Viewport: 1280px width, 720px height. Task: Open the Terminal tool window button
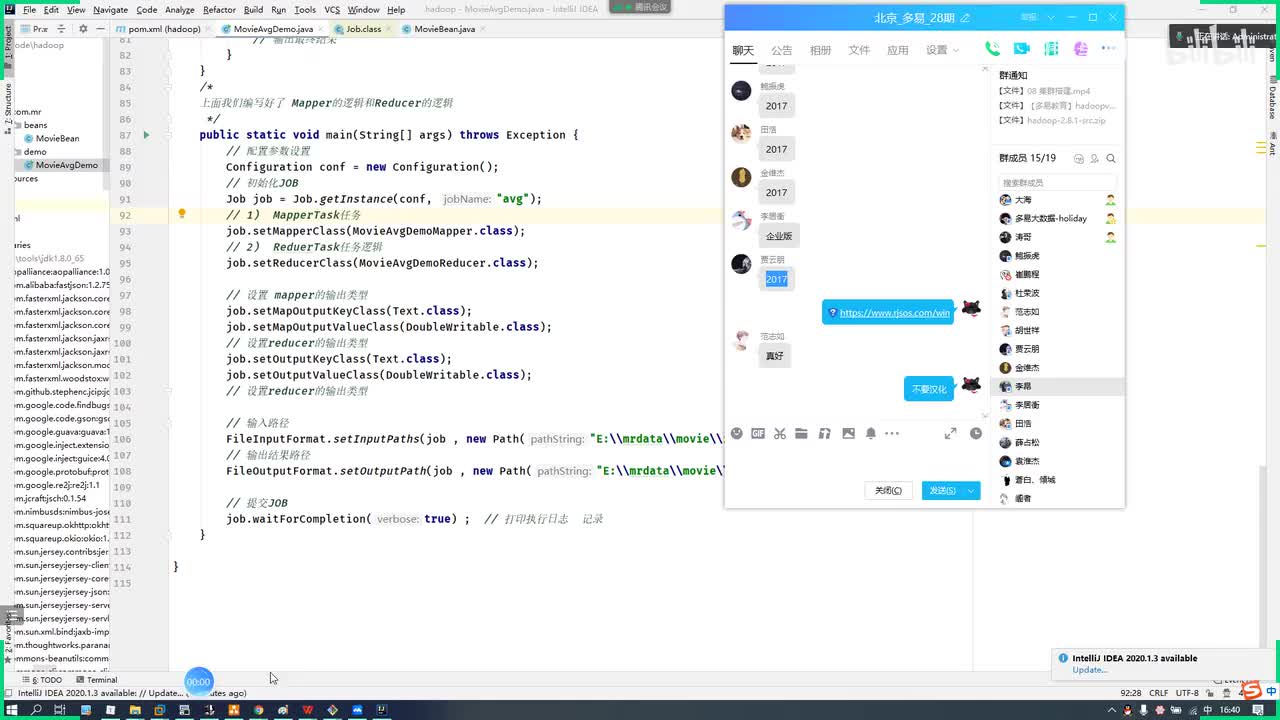[x=96, y=680]
